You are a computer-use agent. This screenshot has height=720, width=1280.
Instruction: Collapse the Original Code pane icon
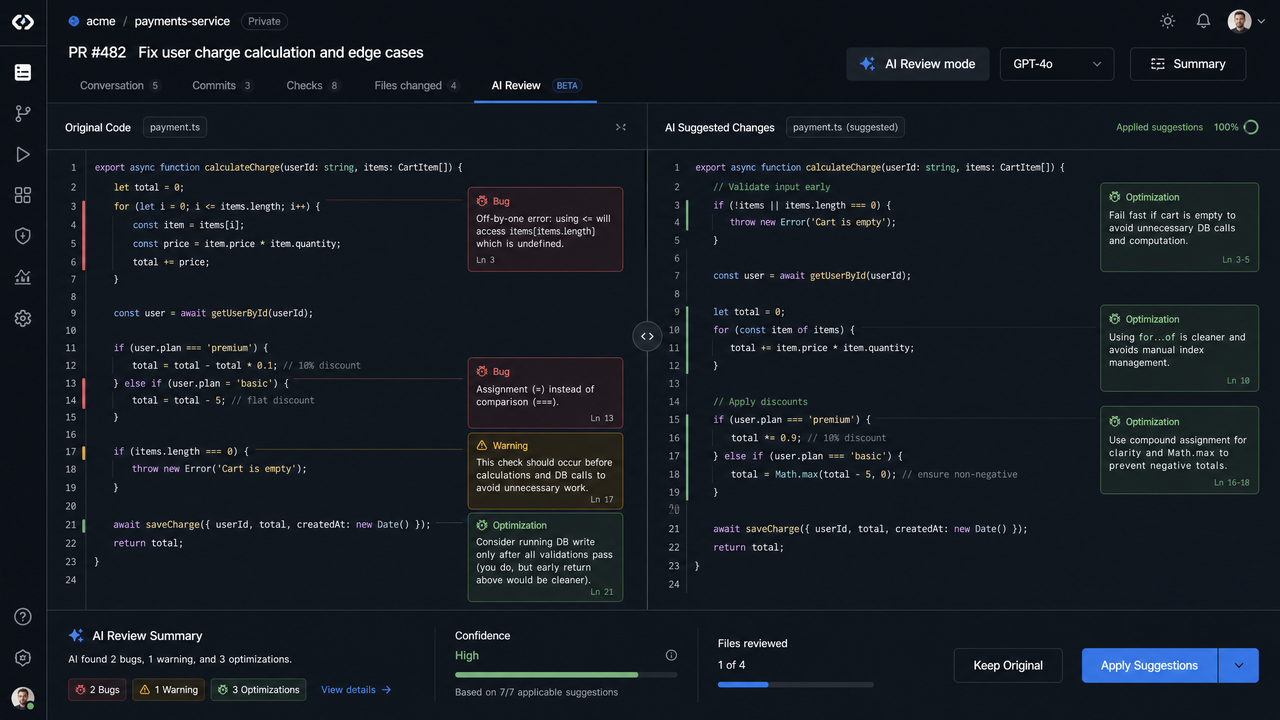coord(621,127)
